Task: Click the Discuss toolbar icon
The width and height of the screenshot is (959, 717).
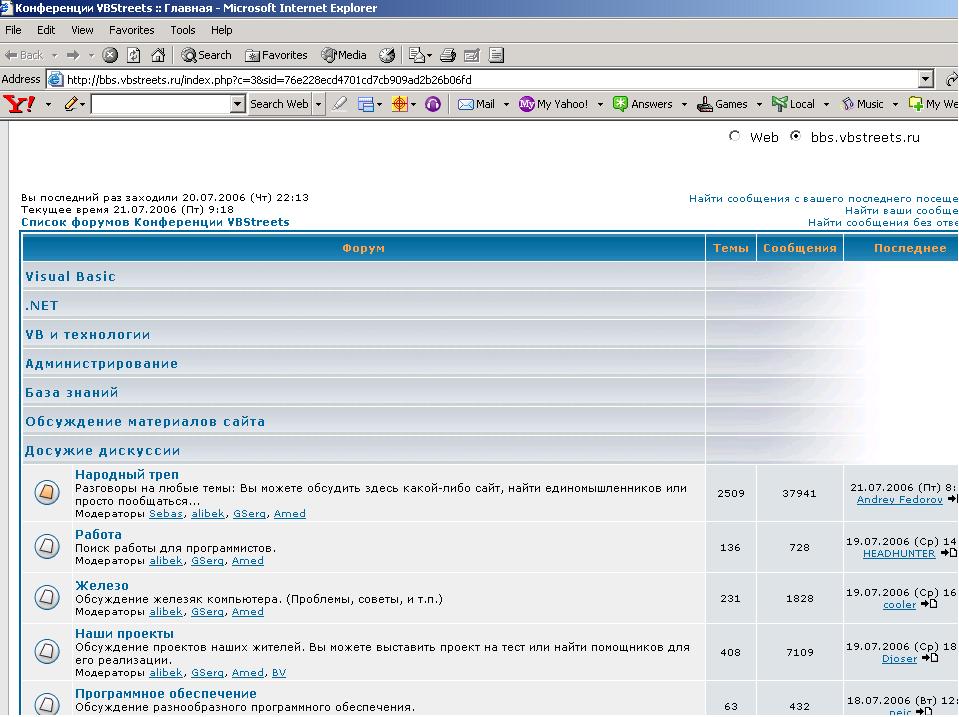Action: pyautogui.click(x=497, y=55)
